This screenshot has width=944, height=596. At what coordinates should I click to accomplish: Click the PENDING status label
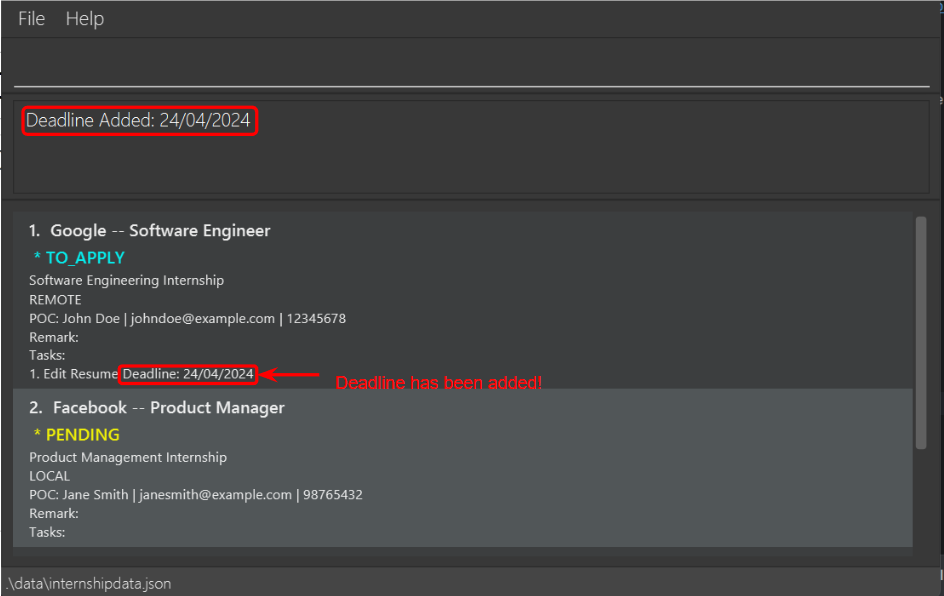coord(82,435)
